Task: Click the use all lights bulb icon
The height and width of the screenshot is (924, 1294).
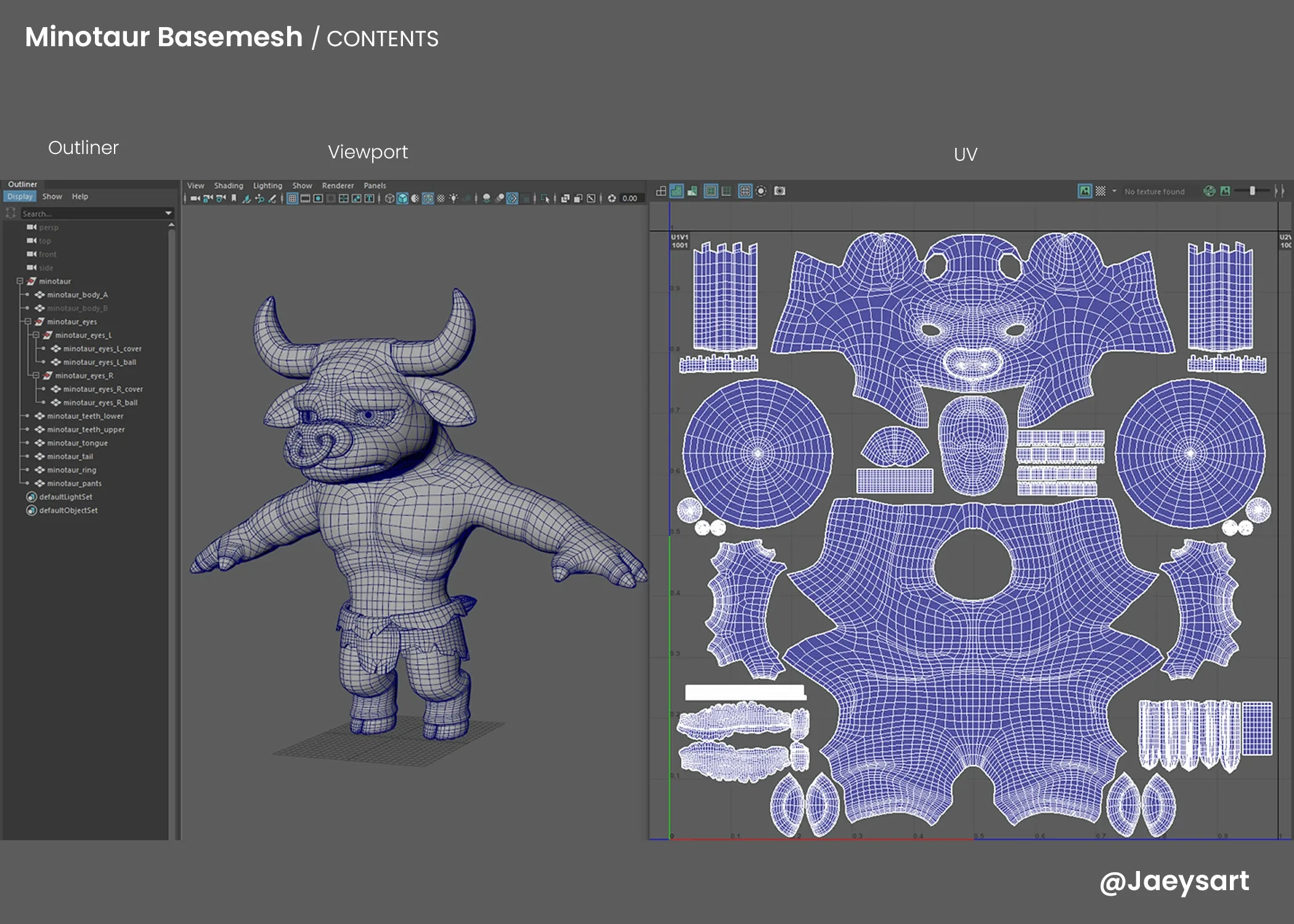Action: pyautogui.click(x=454, y=198)
